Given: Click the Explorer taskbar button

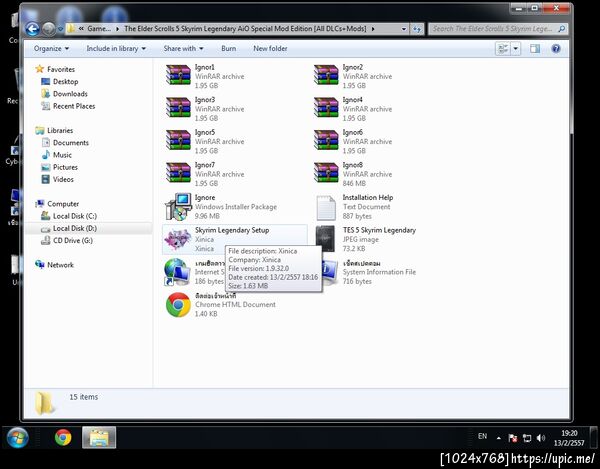Looking at the screenshot, I should tap(99, 437).
